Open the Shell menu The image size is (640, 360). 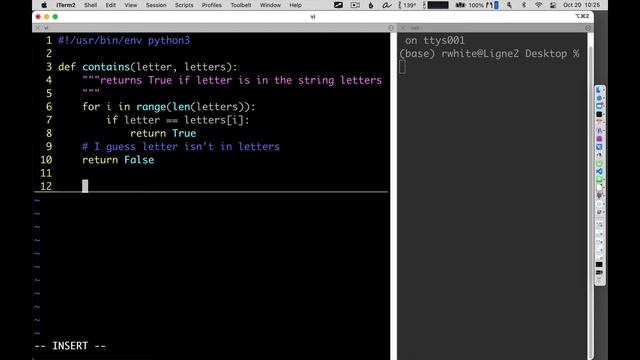90,5
